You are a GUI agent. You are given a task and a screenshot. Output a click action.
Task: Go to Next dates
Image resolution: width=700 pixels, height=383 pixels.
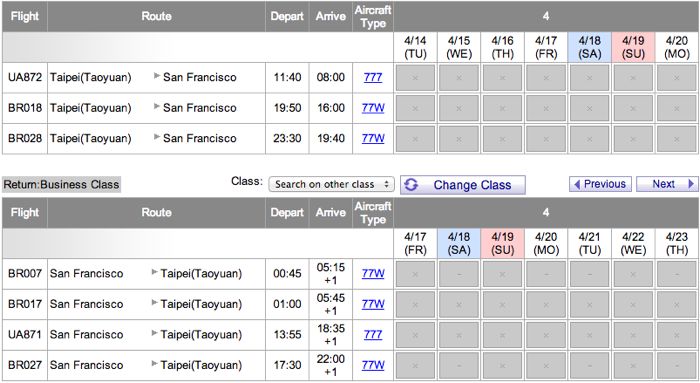[667, 184]
